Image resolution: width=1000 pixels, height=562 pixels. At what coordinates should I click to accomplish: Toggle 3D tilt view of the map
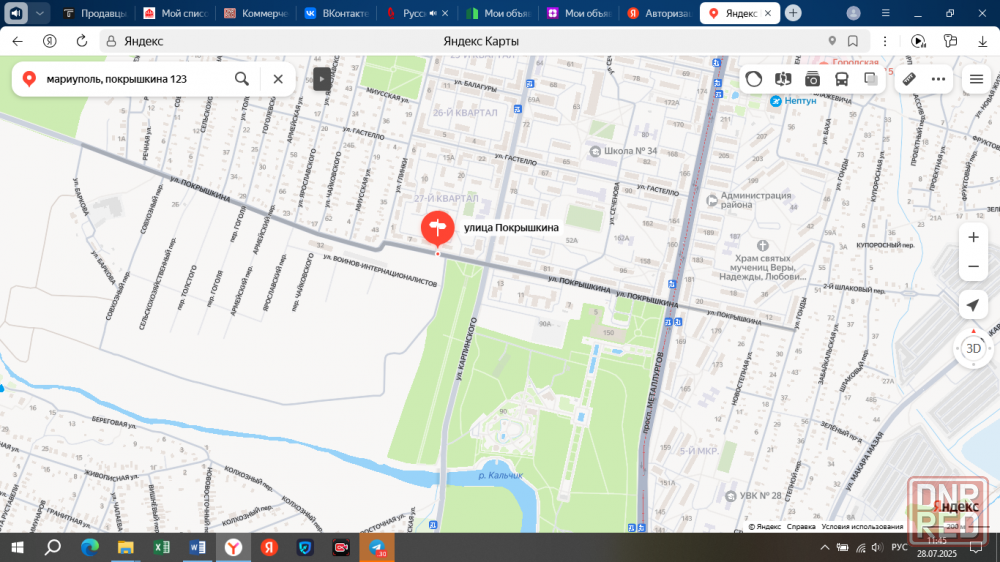point(973,348)
